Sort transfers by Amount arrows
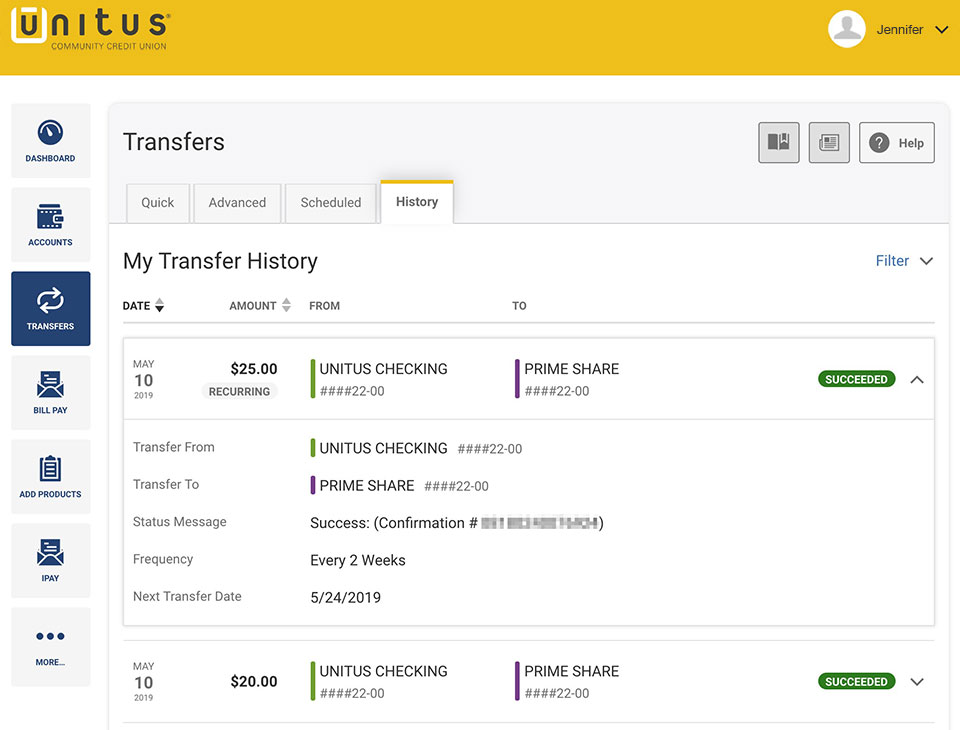This screenshot has width=960, height=730. (x=286, y=305)
